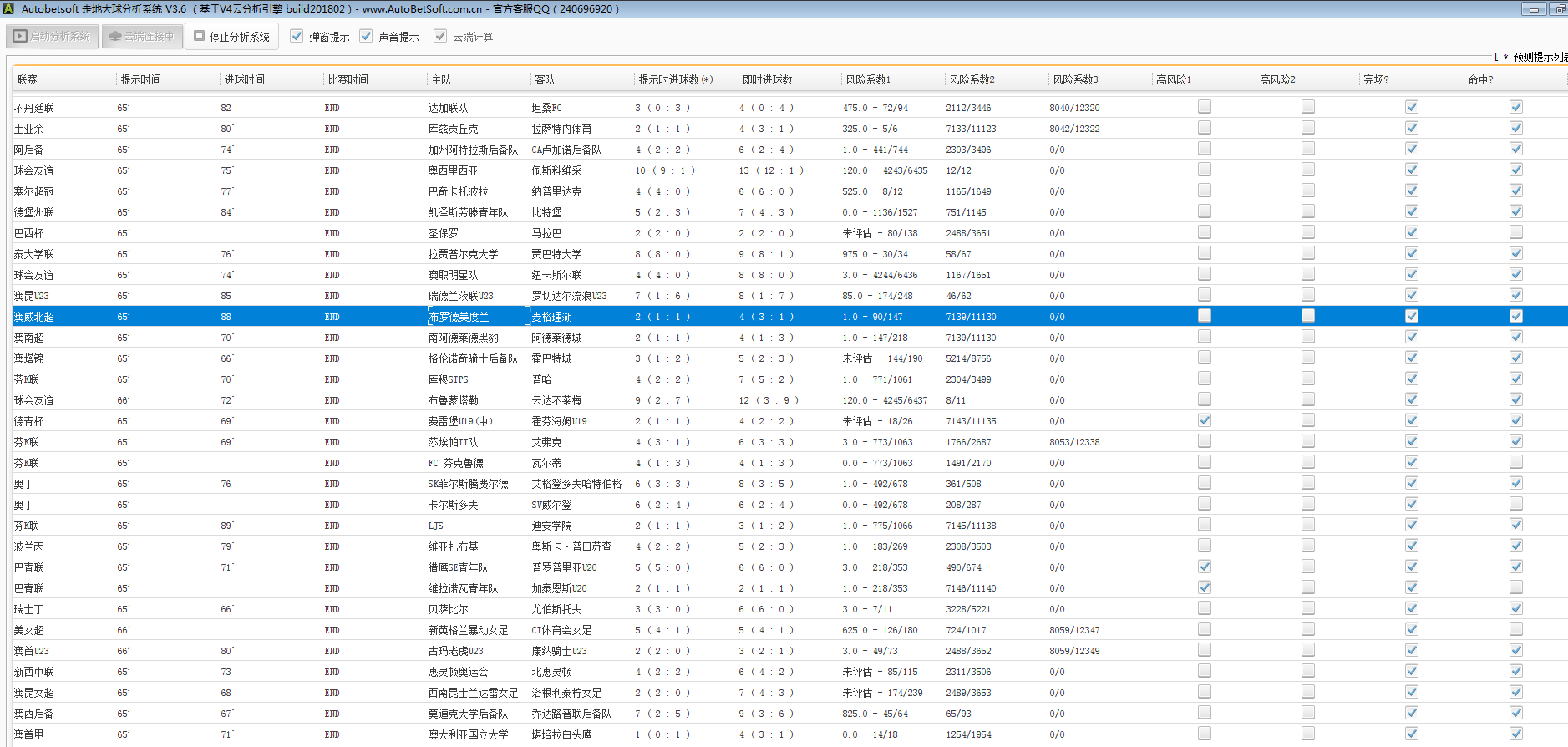Uncheck 完场? in the 圣保罗 row
Viewport: 1568px width, 747px height.
(x=1411, y=232)
